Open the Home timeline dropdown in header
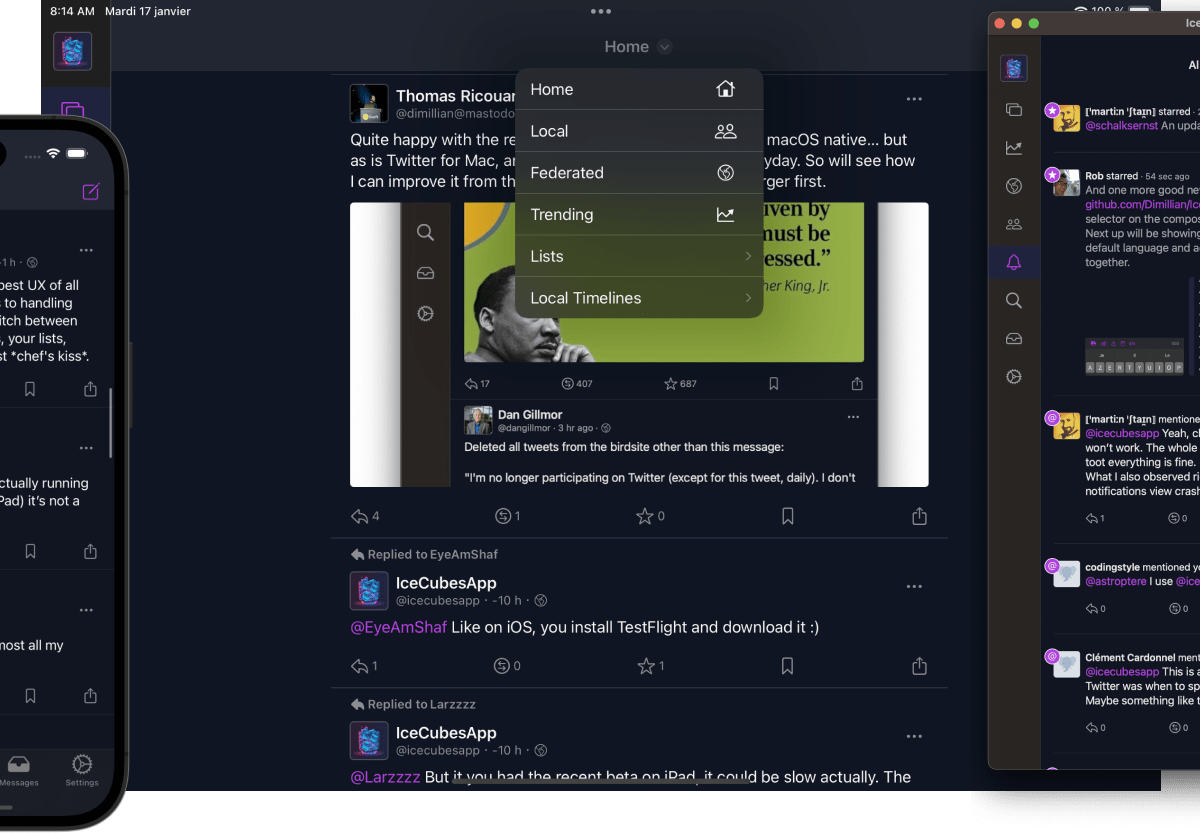This screenshot has height=833, width=1200. [x=637, y=47]
